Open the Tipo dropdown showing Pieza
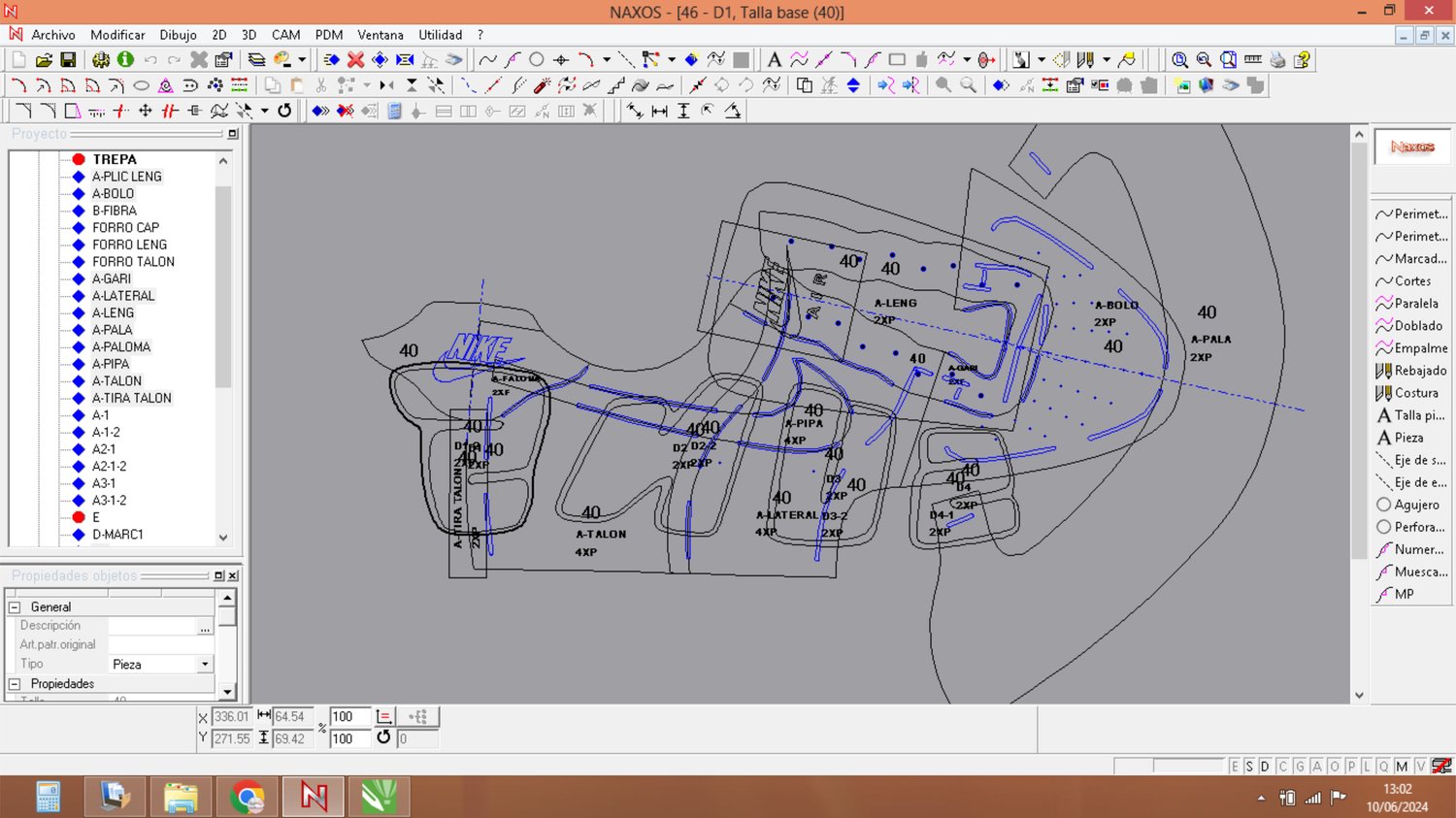 pyautogui.click(x=204, y=665)
